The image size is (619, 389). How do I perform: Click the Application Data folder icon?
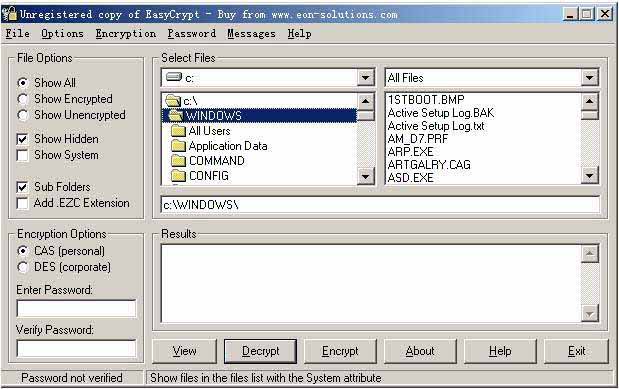[178, 146]
